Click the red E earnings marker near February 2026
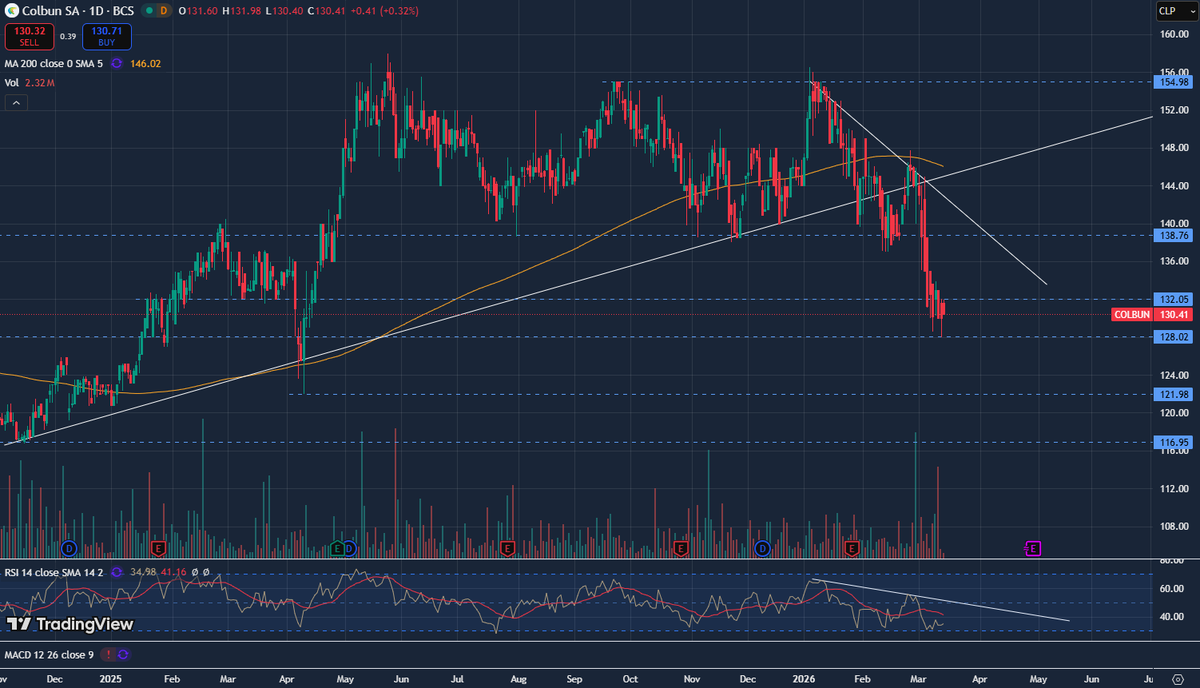 pyautogui.click(x=853, y=548)
